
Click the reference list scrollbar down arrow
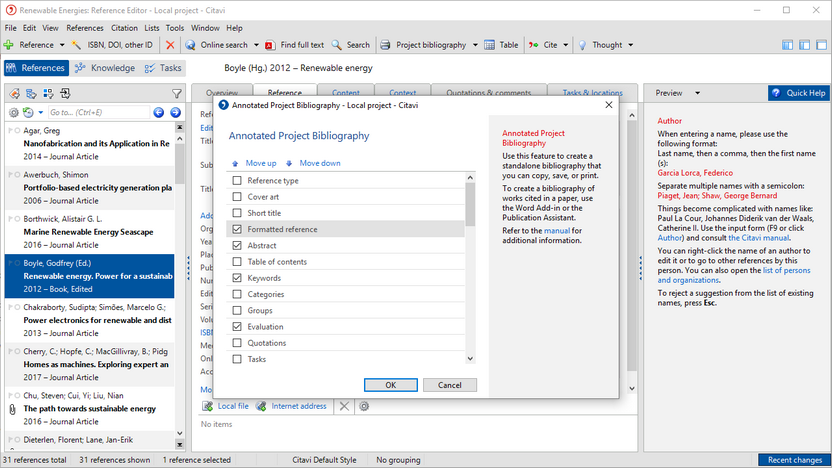click(x=179, y=433)
